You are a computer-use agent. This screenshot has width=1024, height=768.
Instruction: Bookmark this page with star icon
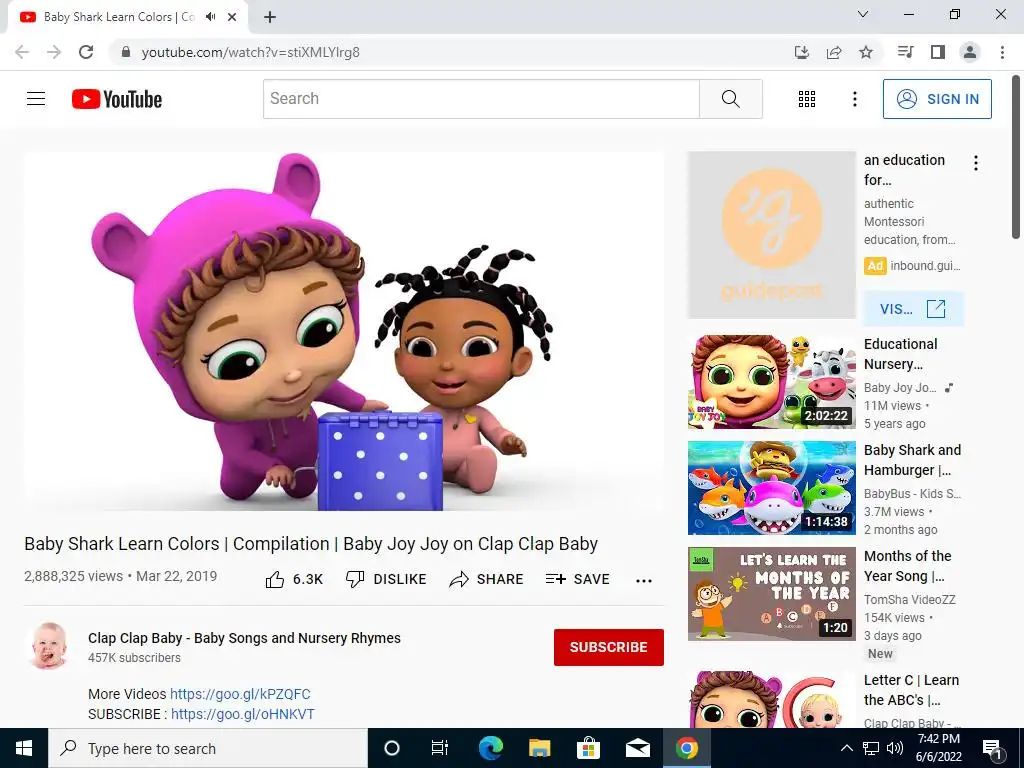[x=866, y=52]
